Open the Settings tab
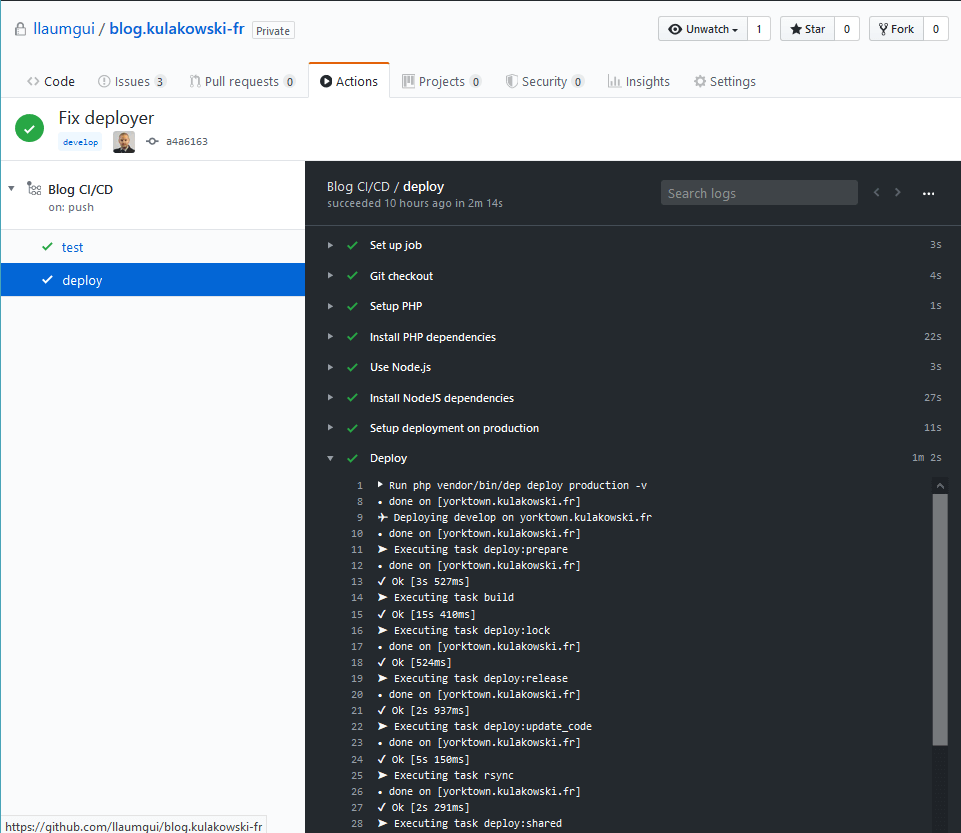The height and width of the screenshot is (833, 961). pyautogui.click(x=724, y=82)
